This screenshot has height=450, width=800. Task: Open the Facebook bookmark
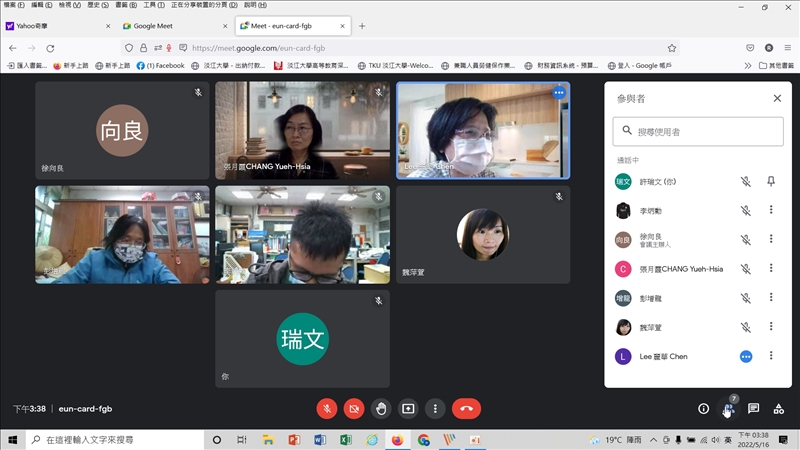(161, 65)
